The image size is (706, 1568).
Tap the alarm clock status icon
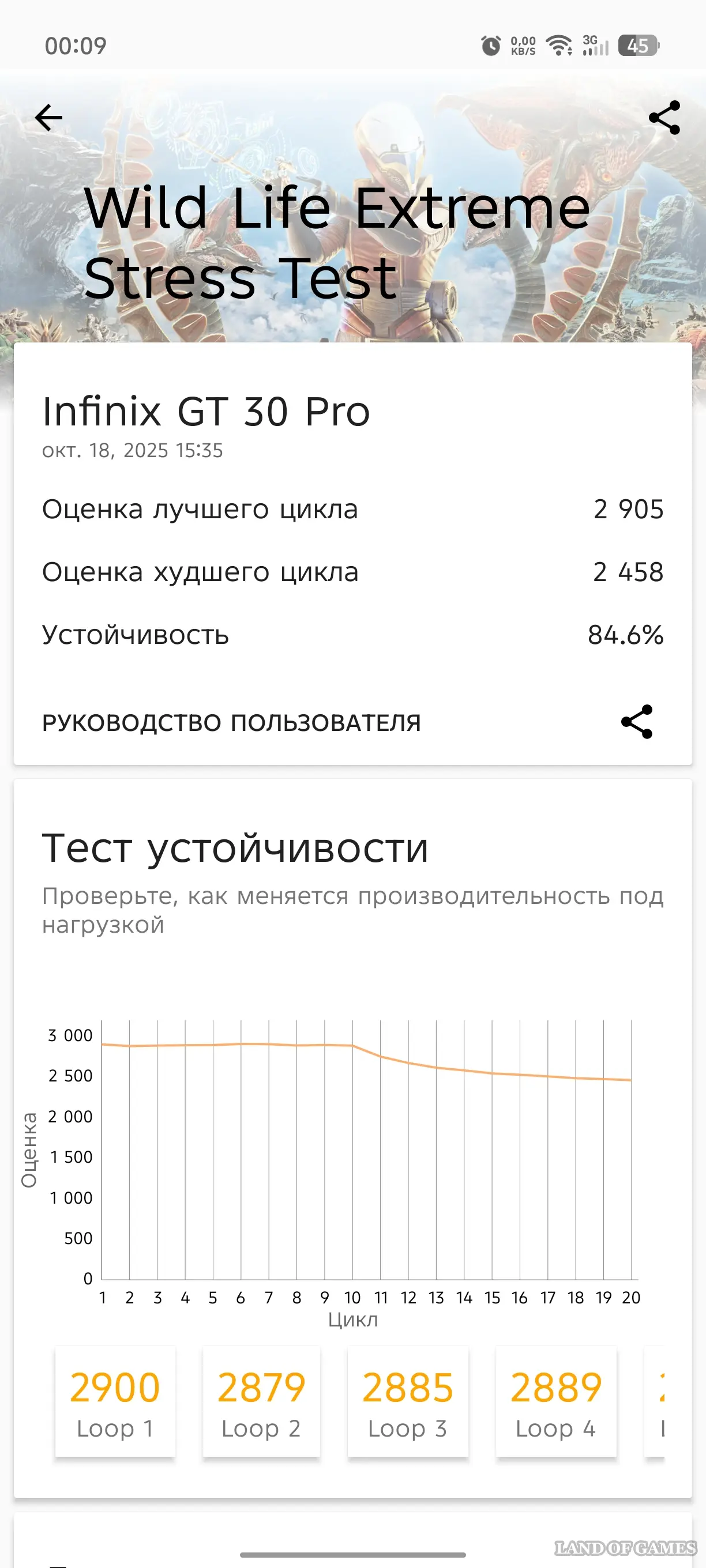pos(490,46)
